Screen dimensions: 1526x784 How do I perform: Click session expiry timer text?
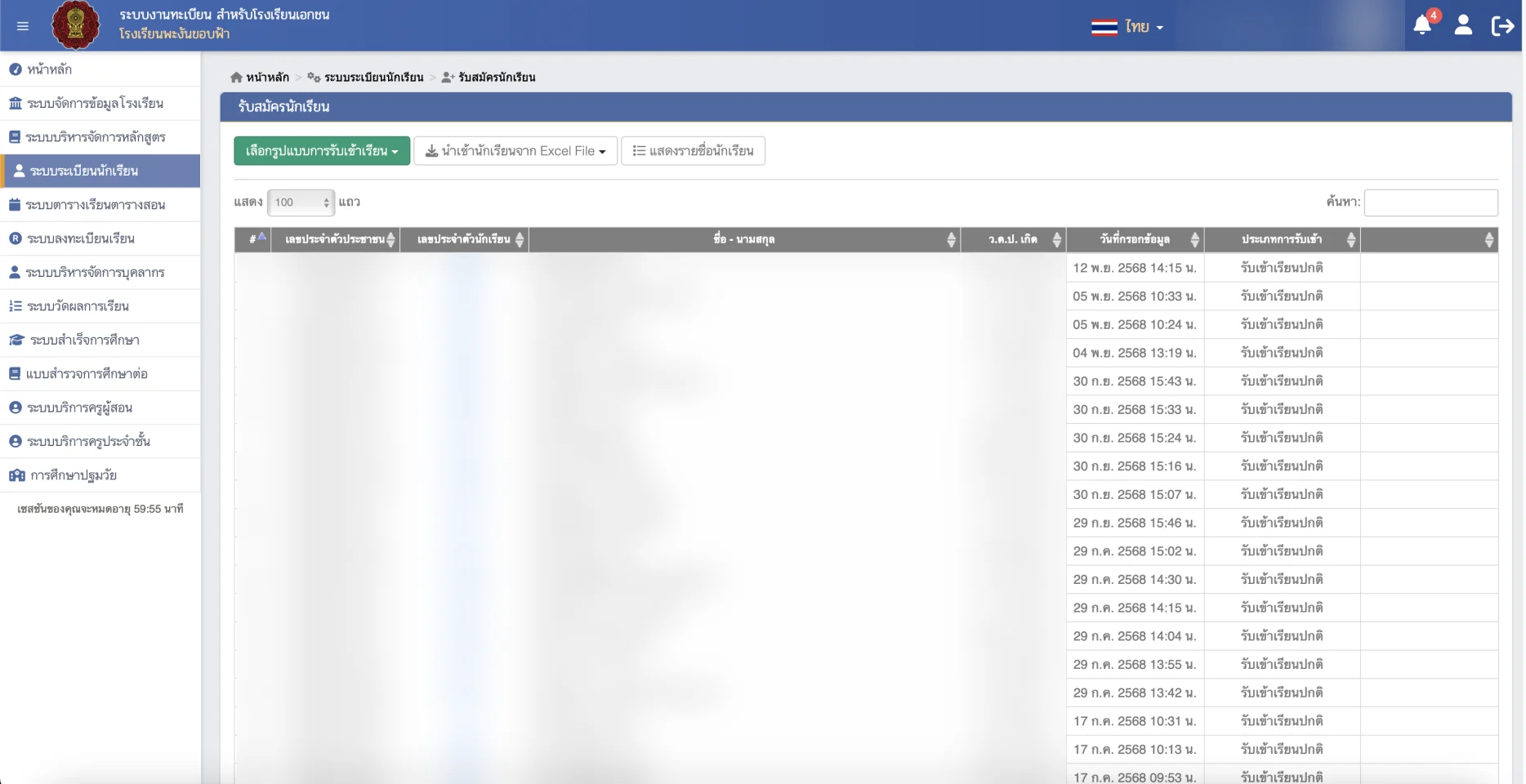pyautogui.click(x=100, y=509)
